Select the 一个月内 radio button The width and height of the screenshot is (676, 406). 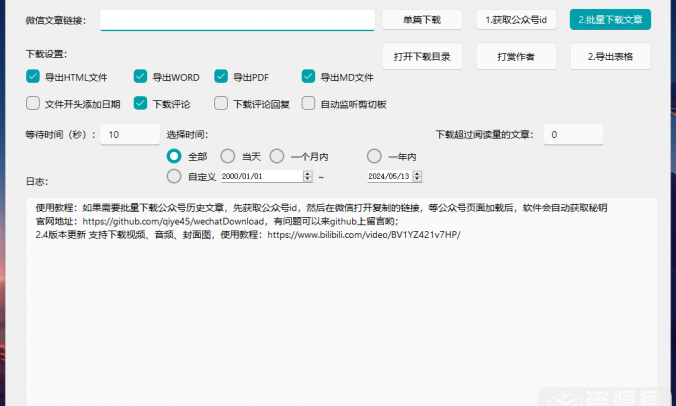[x=277, y=156]
